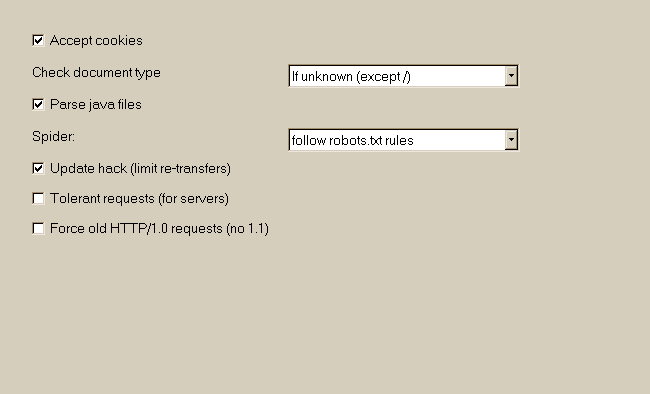Click the 'Update hack' label text
Viewport: 650px width, 394px height.
tap(88, 168)
